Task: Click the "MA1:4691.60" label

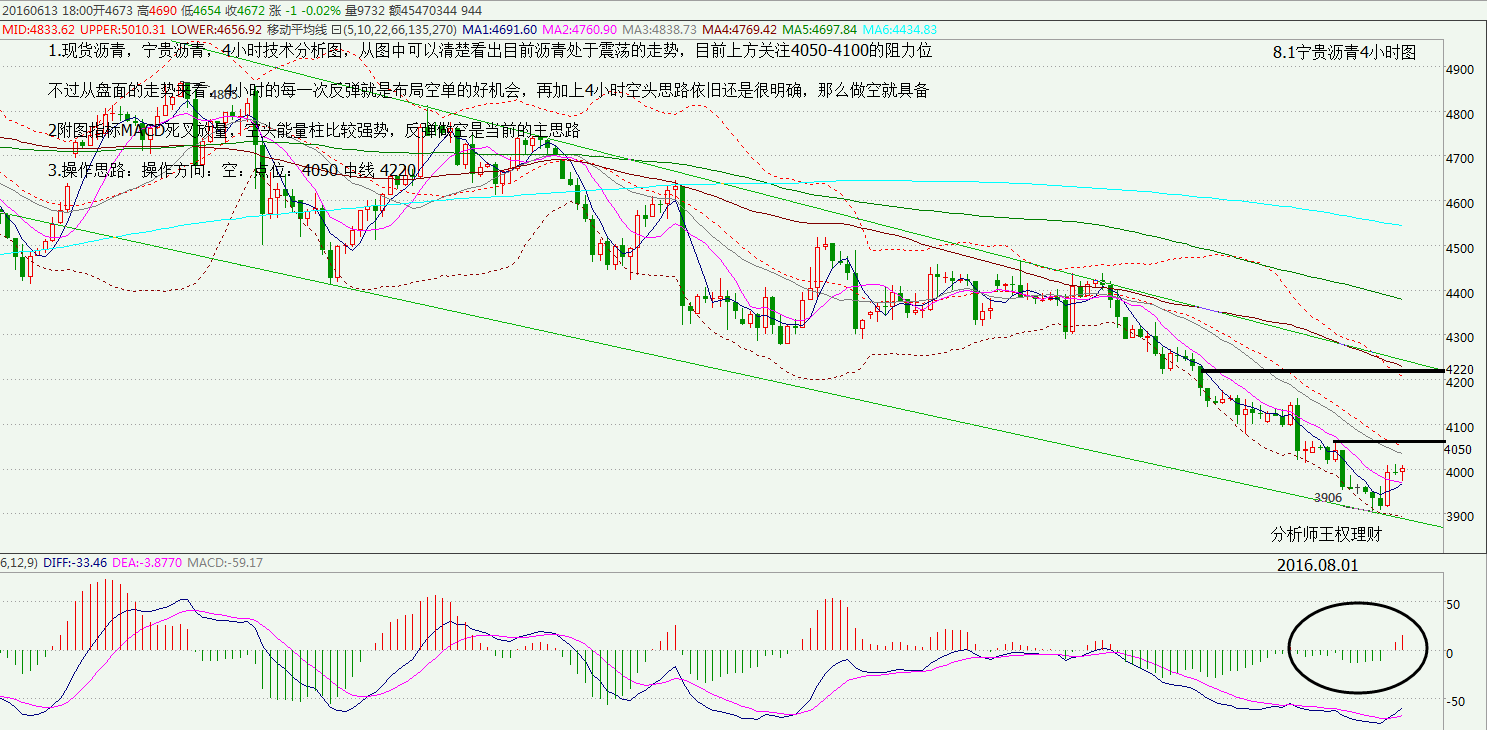Action: [x=500, y=30]
